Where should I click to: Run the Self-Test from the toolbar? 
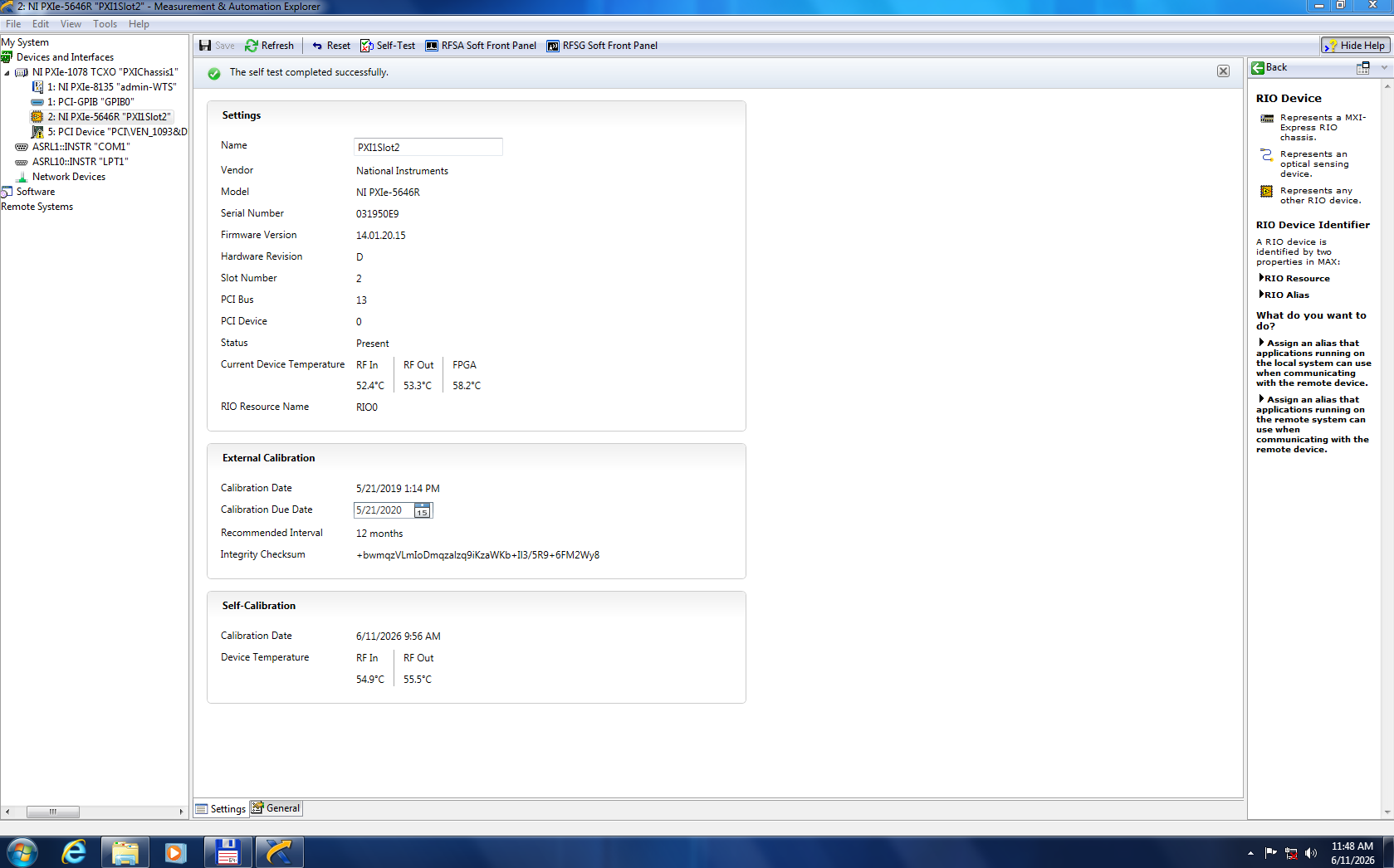click(x=388, y=46)
